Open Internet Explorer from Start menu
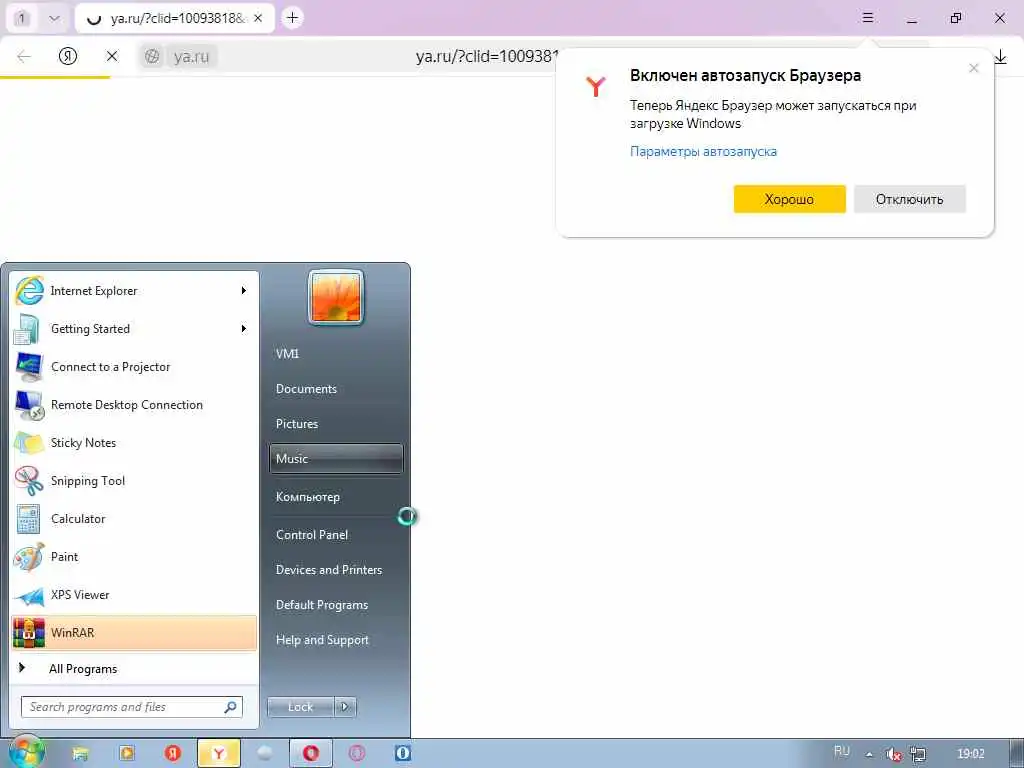 134,291
